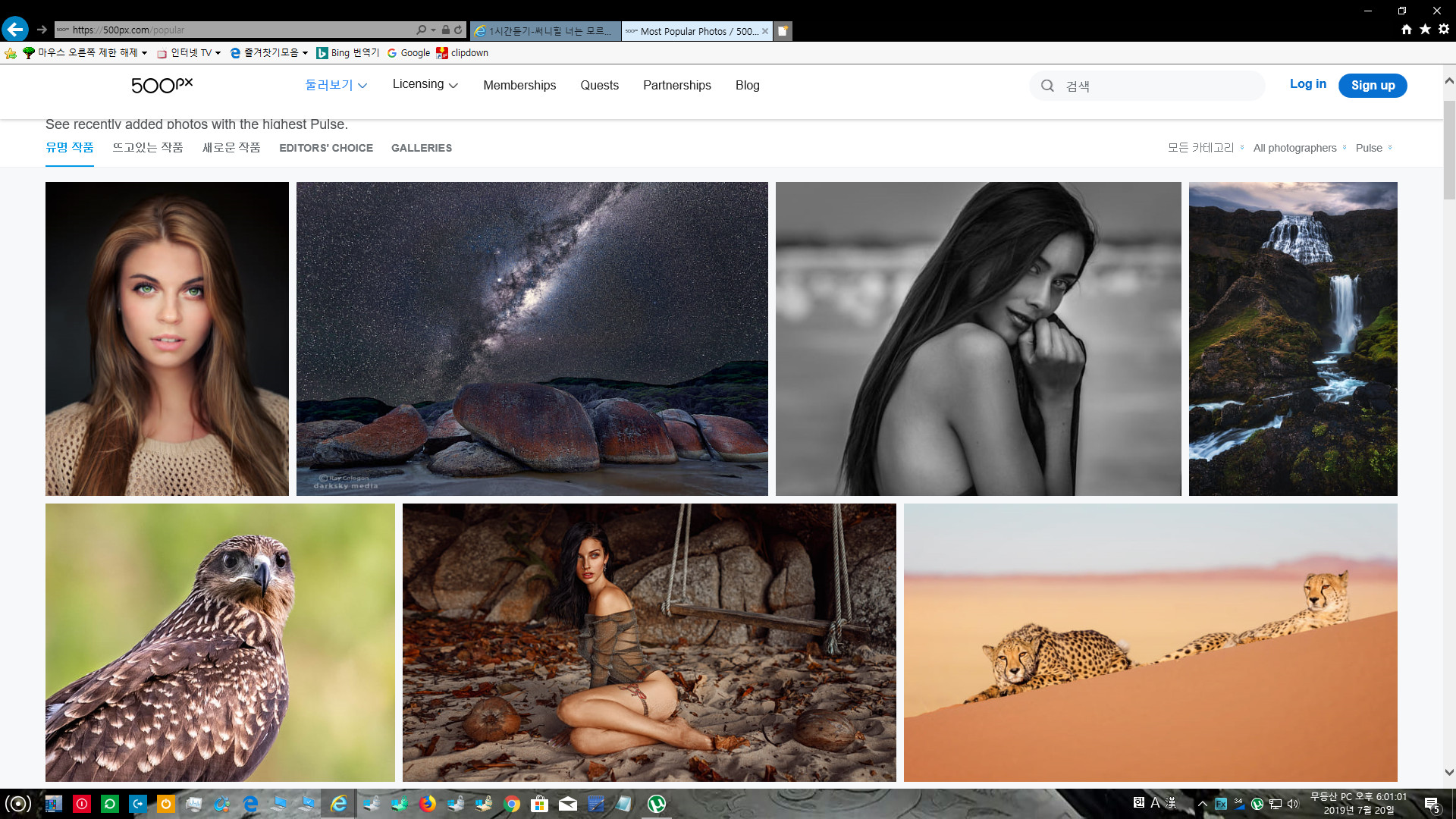Open uTorrent from the taskbar

pos(657,804)
